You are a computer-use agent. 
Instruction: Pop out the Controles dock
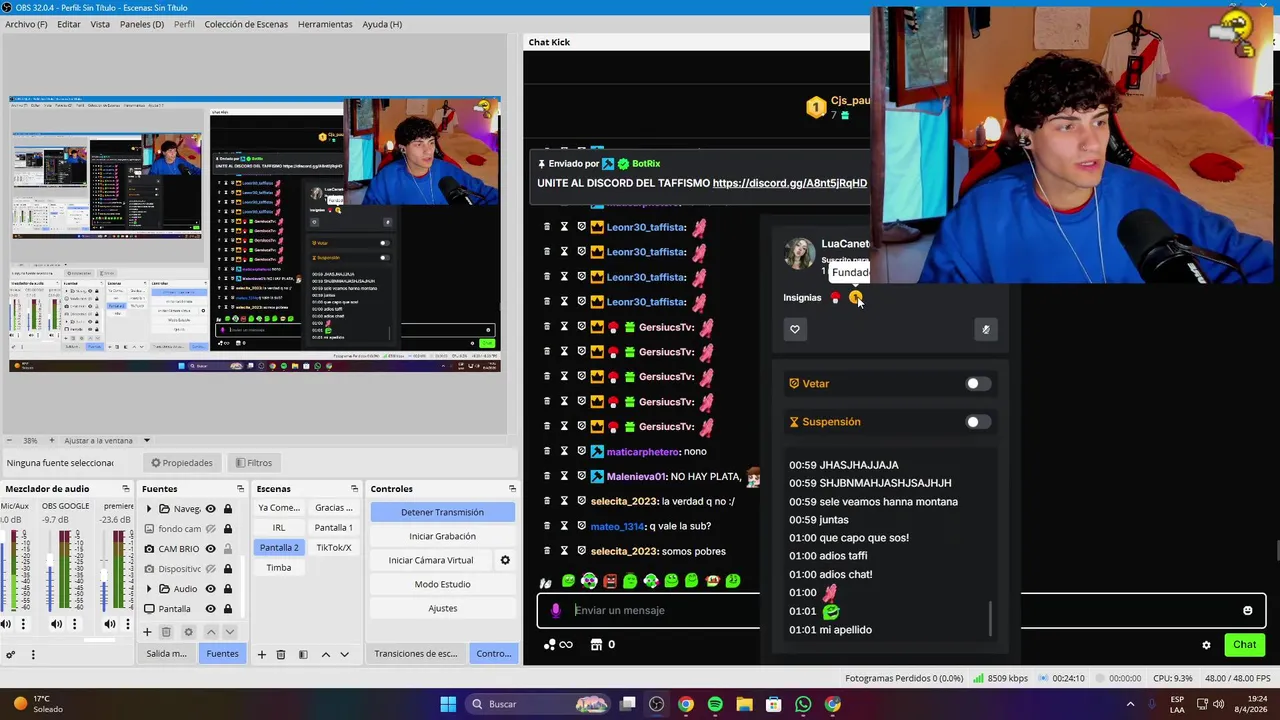coord(512,489)
